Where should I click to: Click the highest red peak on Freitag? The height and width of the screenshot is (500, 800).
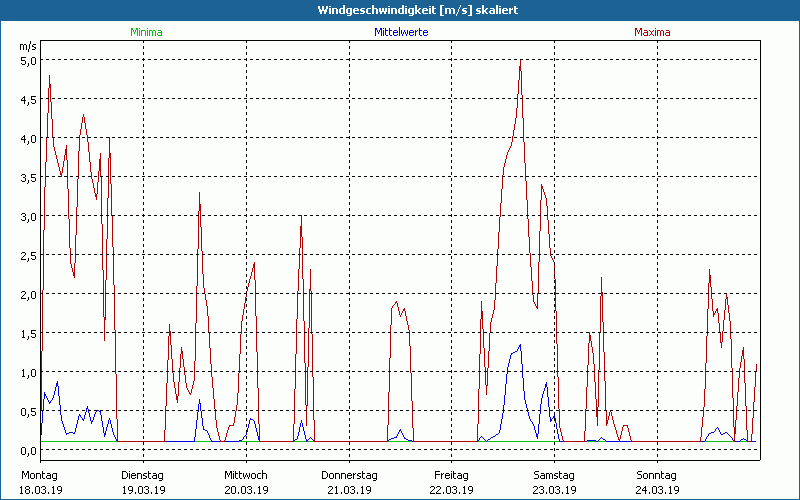(x=521, y=60)
